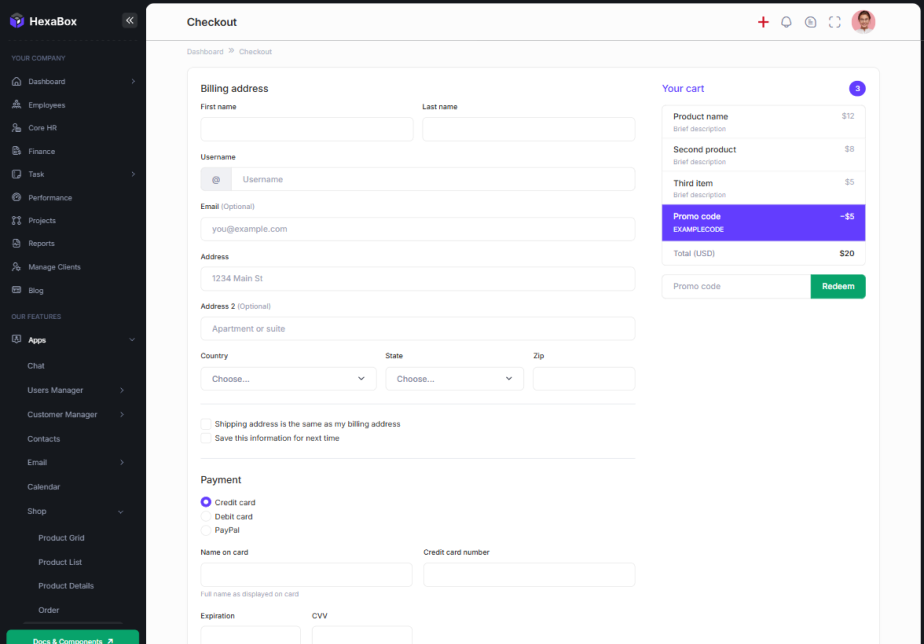Click the Finance sidebar icon
The image size is (924, 644).
17,151
